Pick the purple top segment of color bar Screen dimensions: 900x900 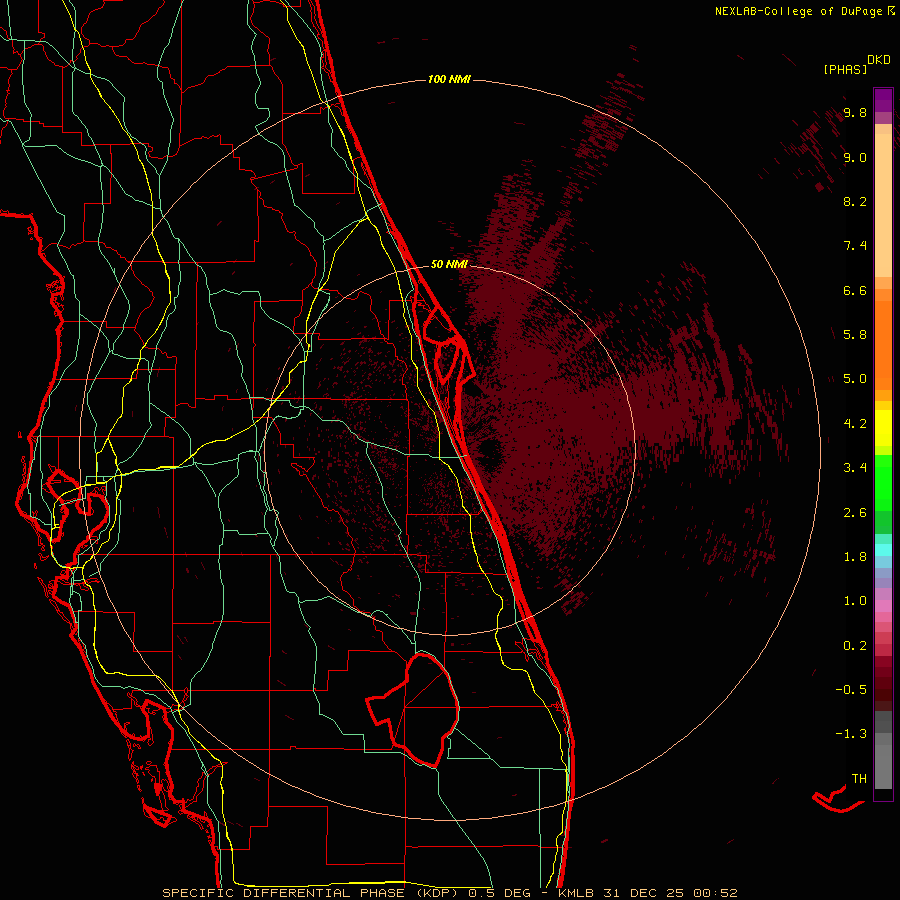[x=883, y=100]
